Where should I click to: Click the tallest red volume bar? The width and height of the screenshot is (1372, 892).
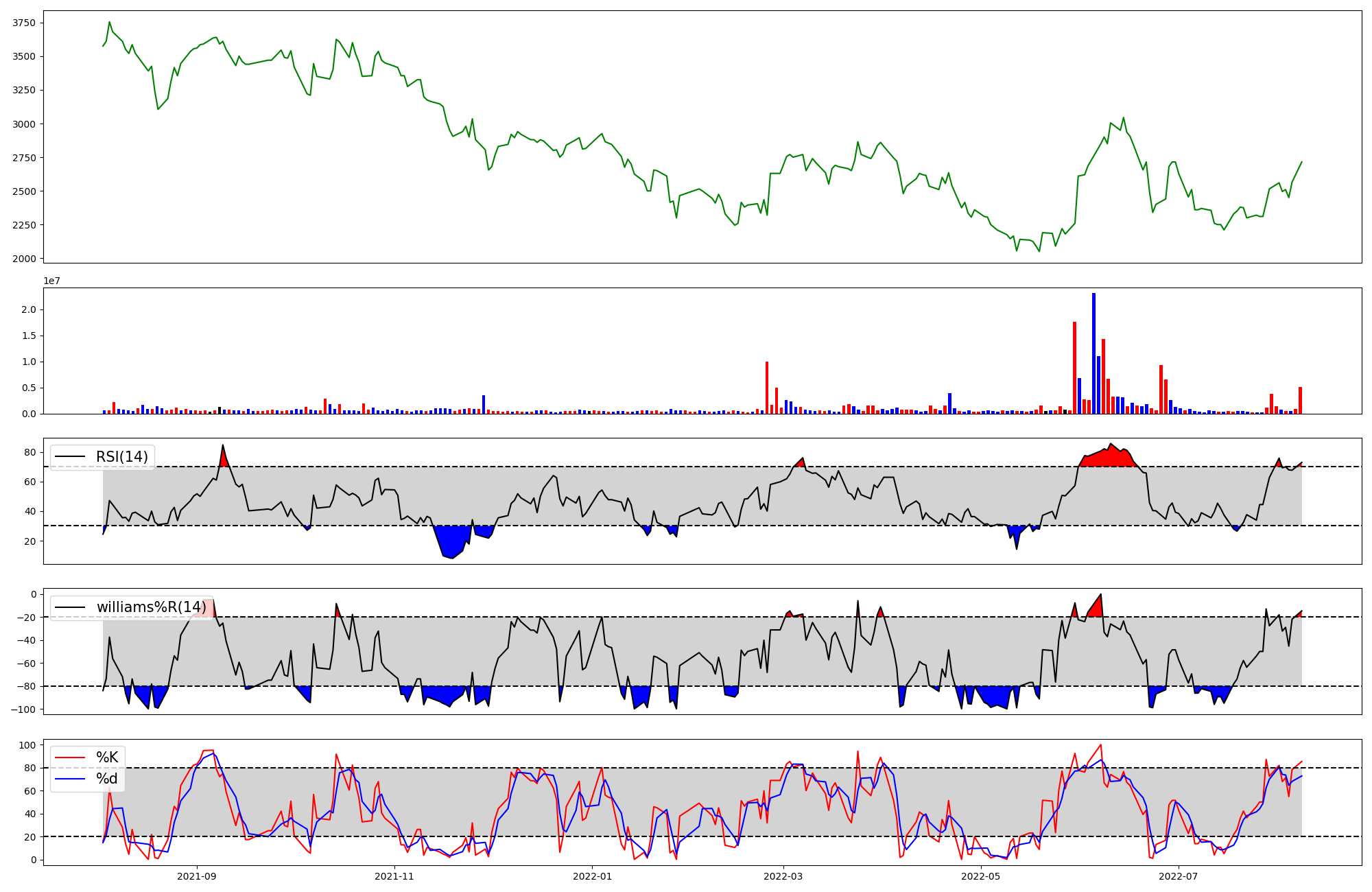click(x=1074, y=367)
